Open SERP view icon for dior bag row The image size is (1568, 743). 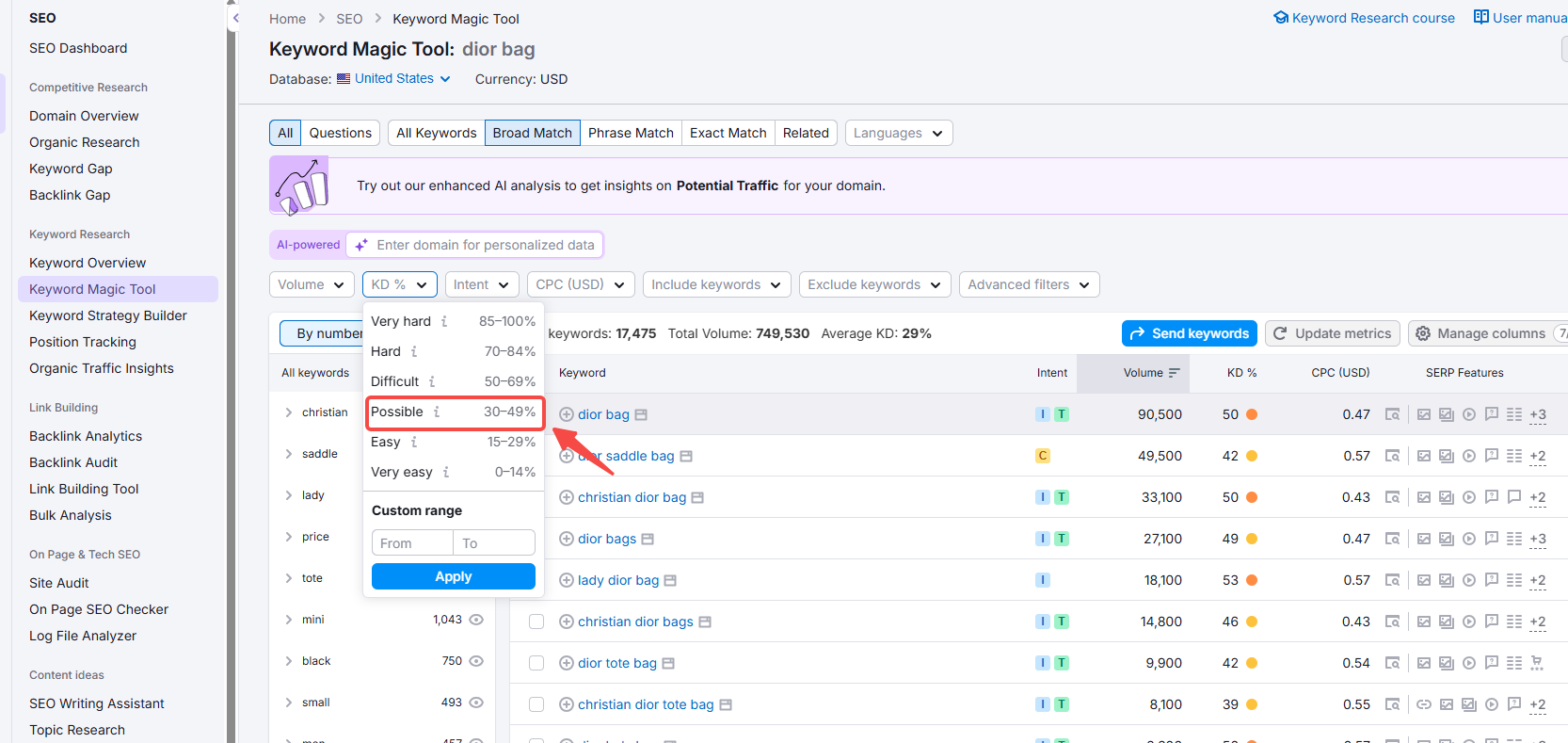[x=1392, y=414]
